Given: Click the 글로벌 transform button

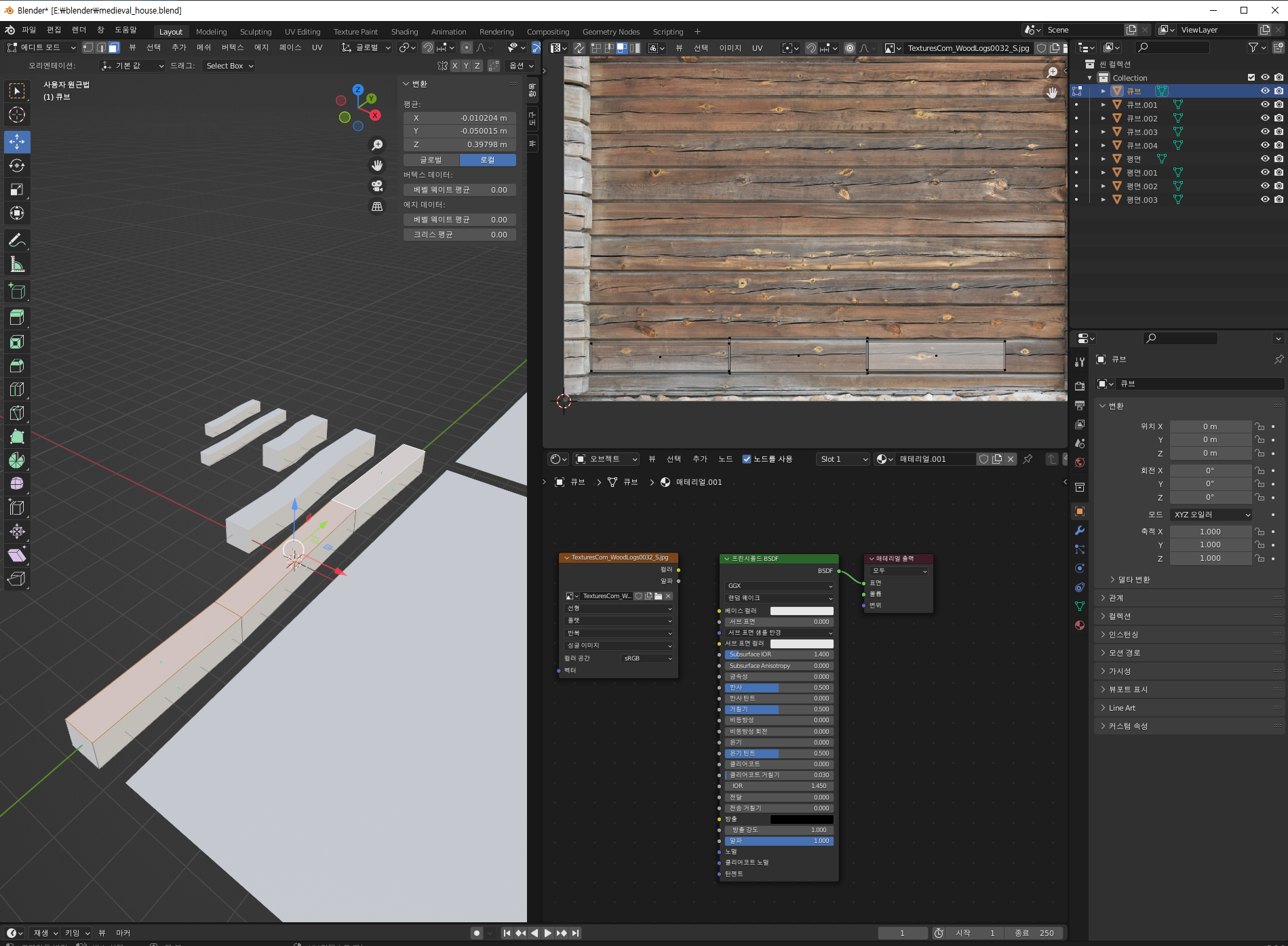Looking at the screenshot, I should point(431,160).
